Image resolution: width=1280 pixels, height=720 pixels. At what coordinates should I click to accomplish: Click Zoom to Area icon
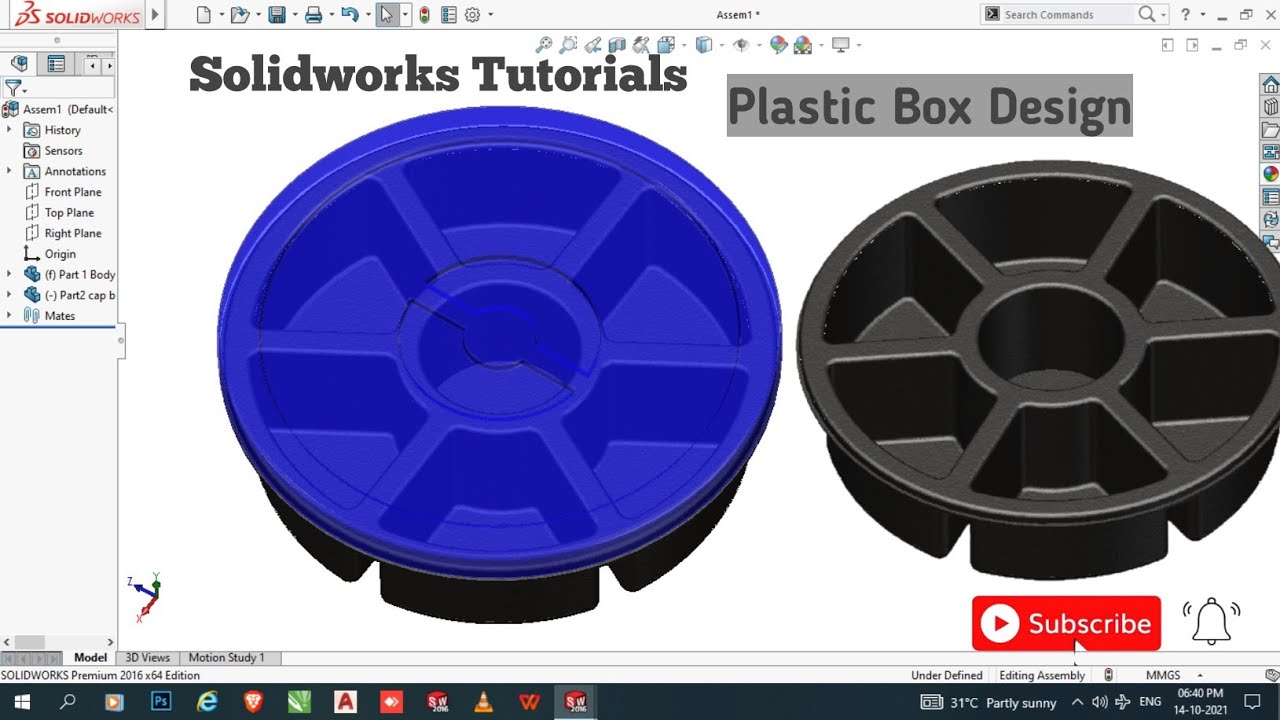(x=568, y=45)
